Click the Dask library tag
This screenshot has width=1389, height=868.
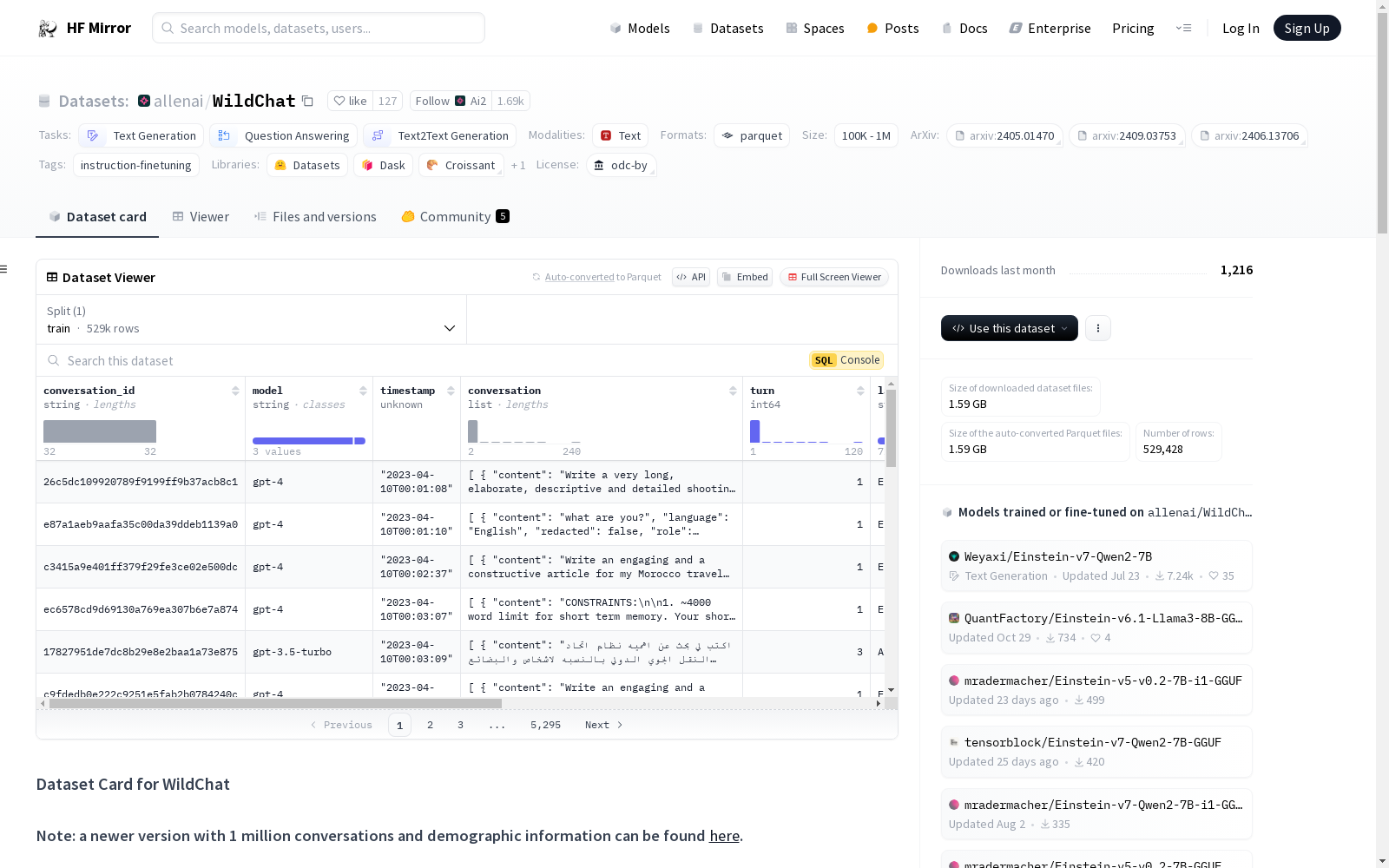(384, 165)
